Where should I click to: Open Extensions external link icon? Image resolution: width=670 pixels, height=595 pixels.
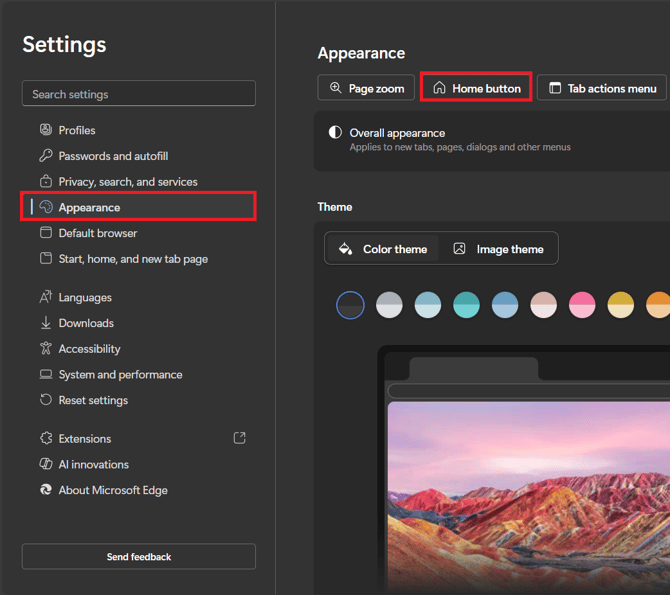pos(239,438)
